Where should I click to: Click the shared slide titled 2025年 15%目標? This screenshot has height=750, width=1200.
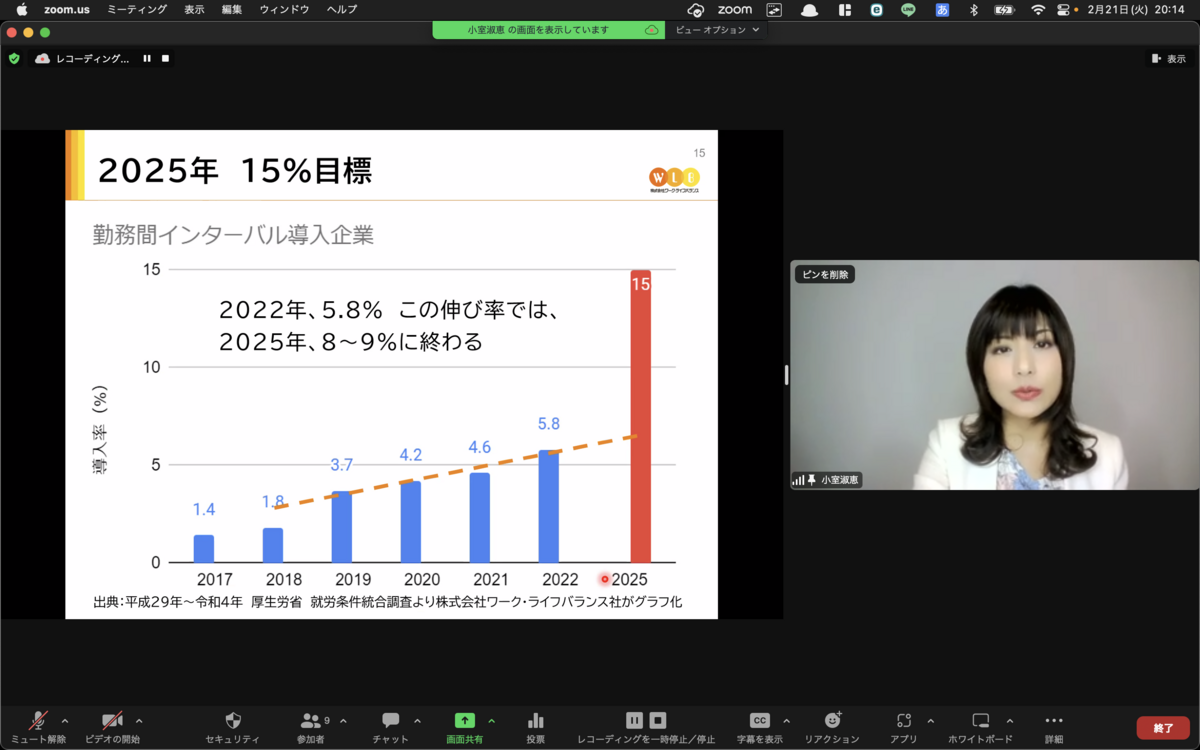391,374
